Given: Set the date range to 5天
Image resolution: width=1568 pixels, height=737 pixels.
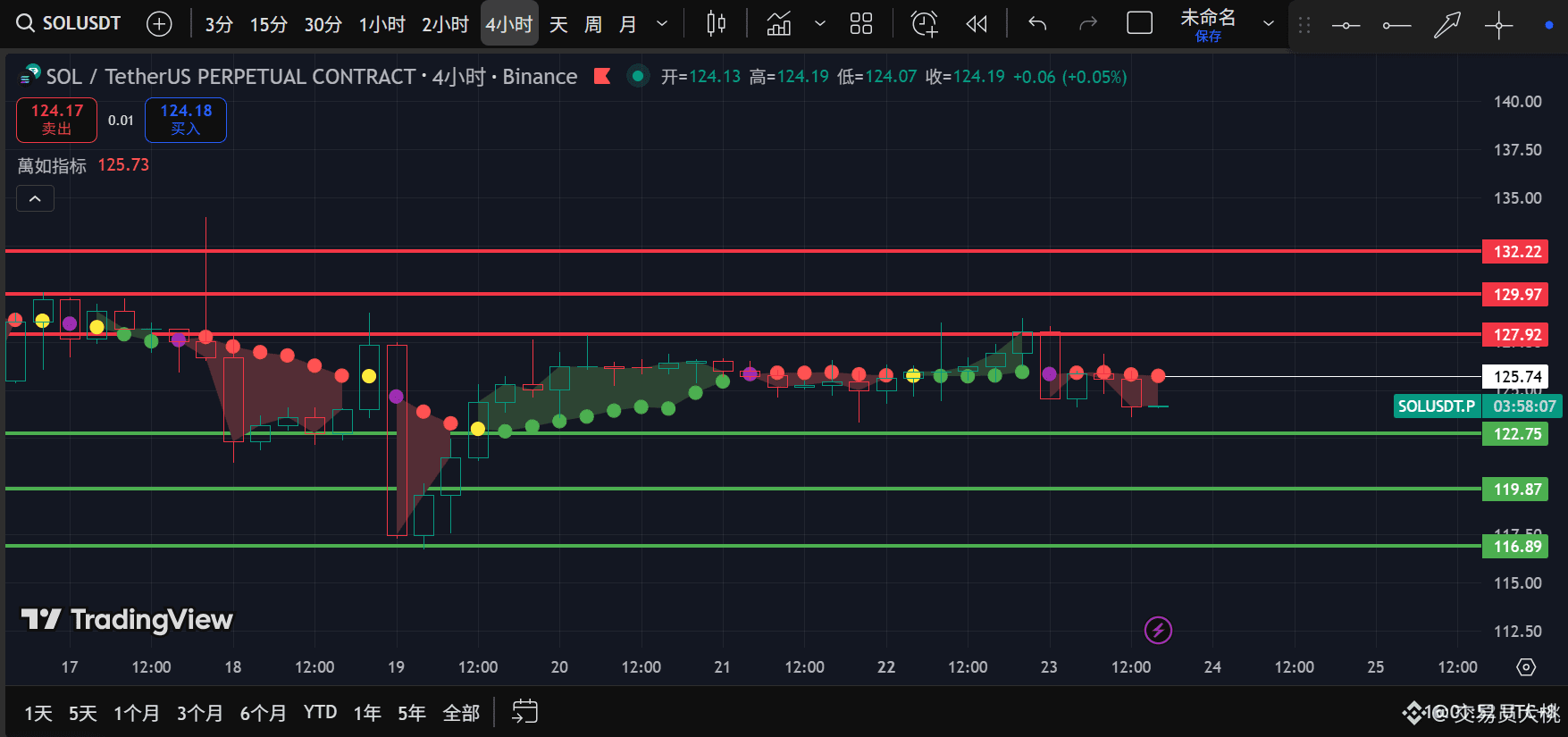Looking at the screenshot, I should tap(83, 713).
